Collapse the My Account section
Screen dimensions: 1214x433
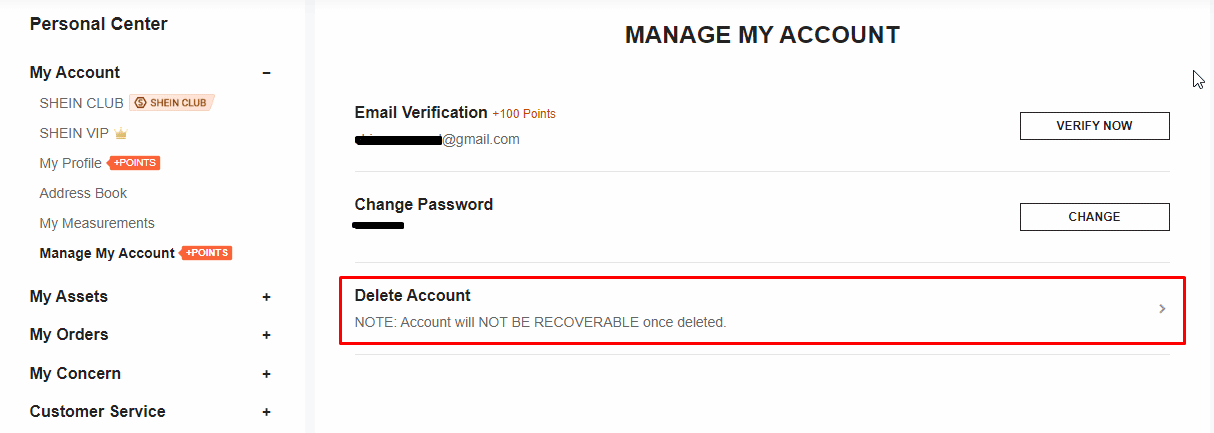pos(266,73)
